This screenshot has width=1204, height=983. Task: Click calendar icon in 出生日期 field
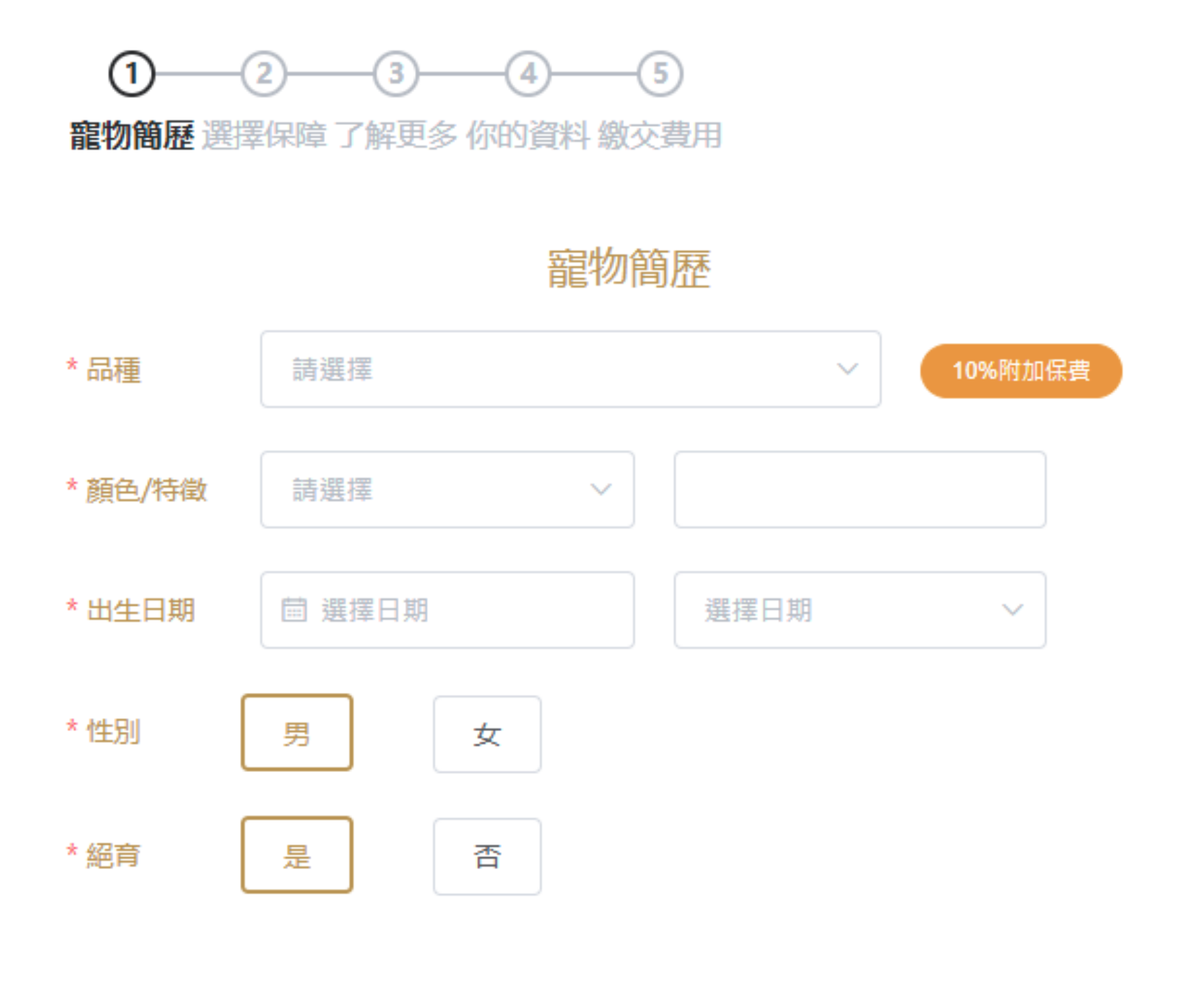coord(294,610)
